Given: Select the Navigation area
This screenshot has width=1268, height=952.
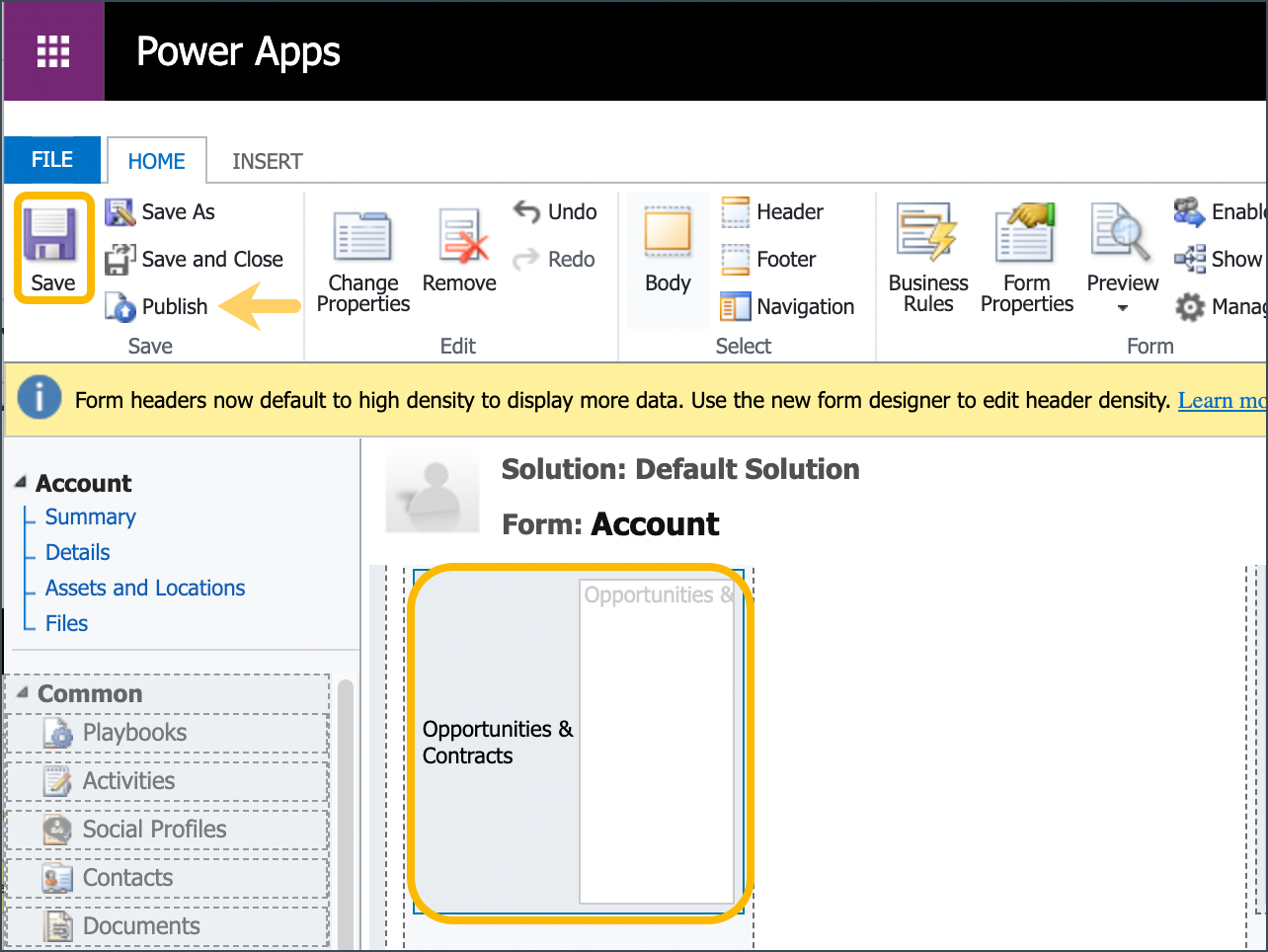Looking at the screenshot, I should pos(787,307).
